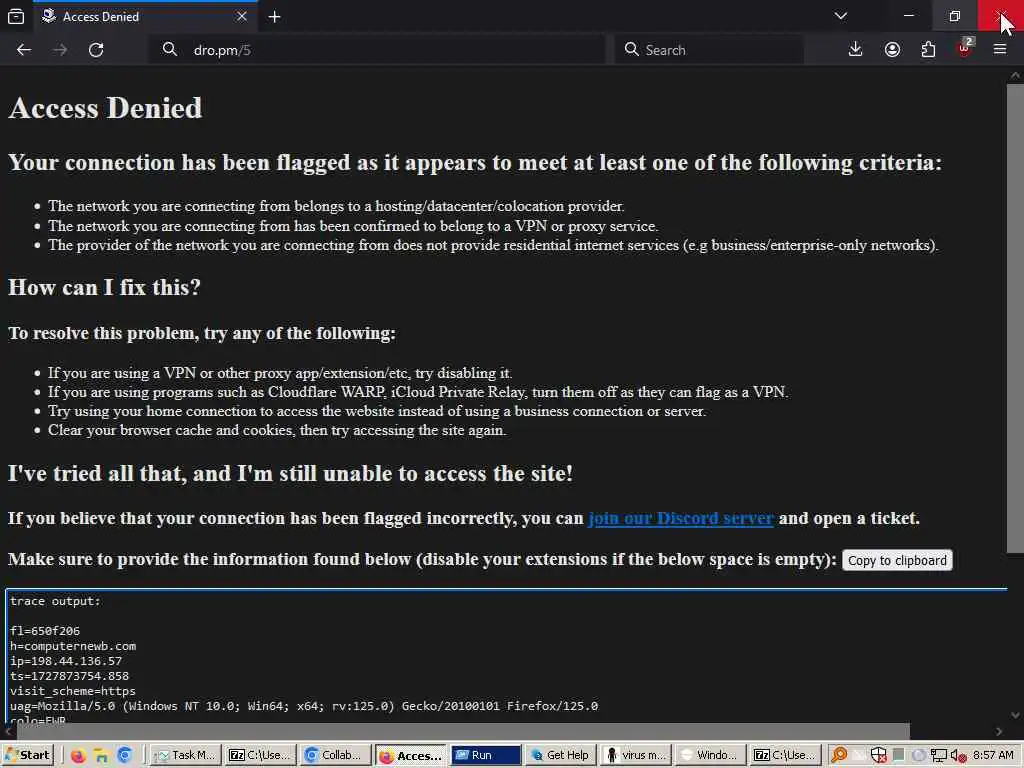This screenshot has height=768, width=1024.
Task: Click into the Search box
Action: click(x=709, y=50)
